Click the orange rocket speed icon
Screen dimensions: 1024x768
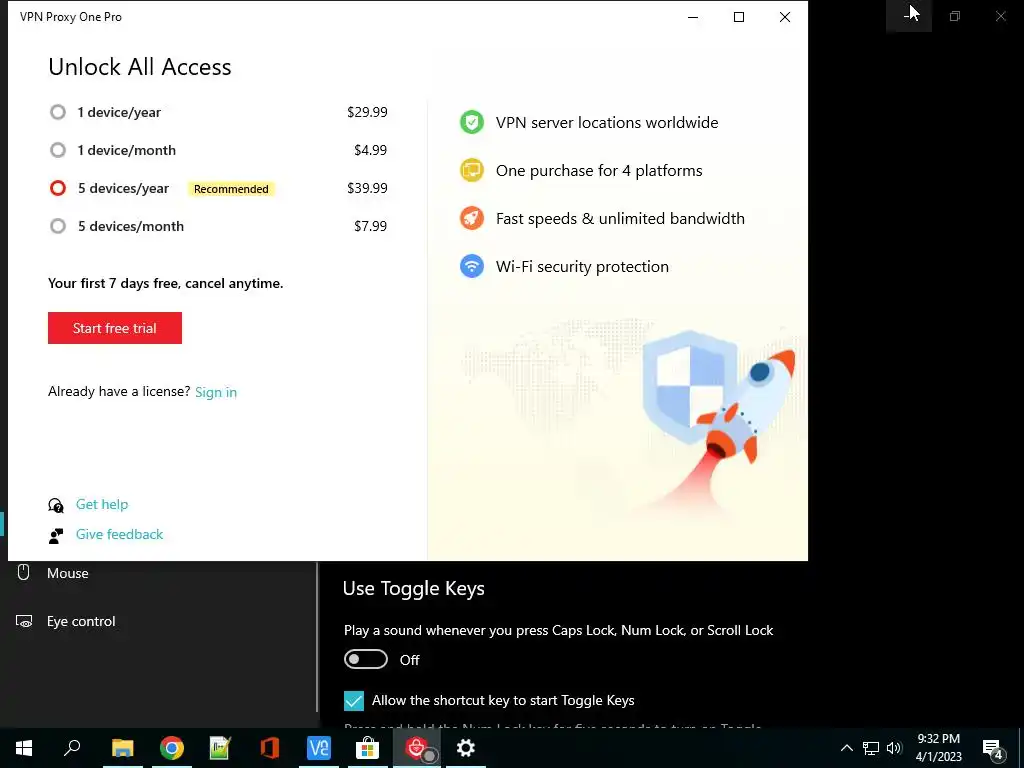coord(472,218)
